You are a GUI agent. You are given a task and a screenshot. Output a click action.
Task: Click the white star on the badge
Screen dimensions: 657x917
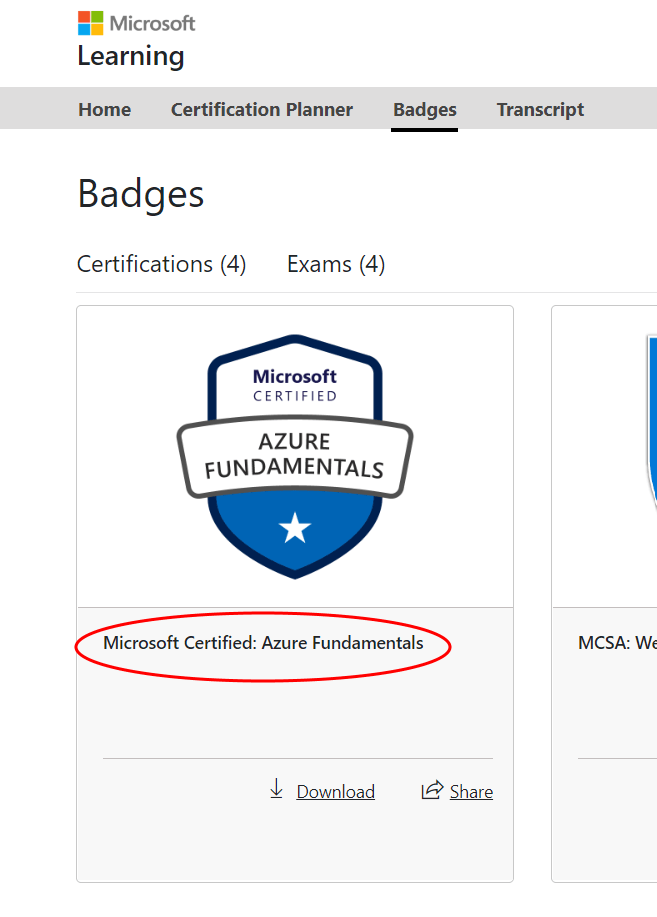click(295, 528)
